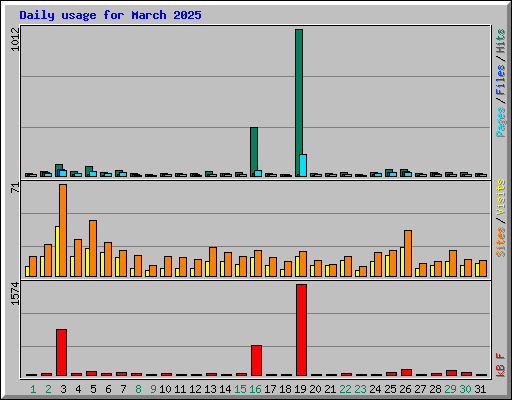Click day label 24 on the x-axis

coord(375,389)
